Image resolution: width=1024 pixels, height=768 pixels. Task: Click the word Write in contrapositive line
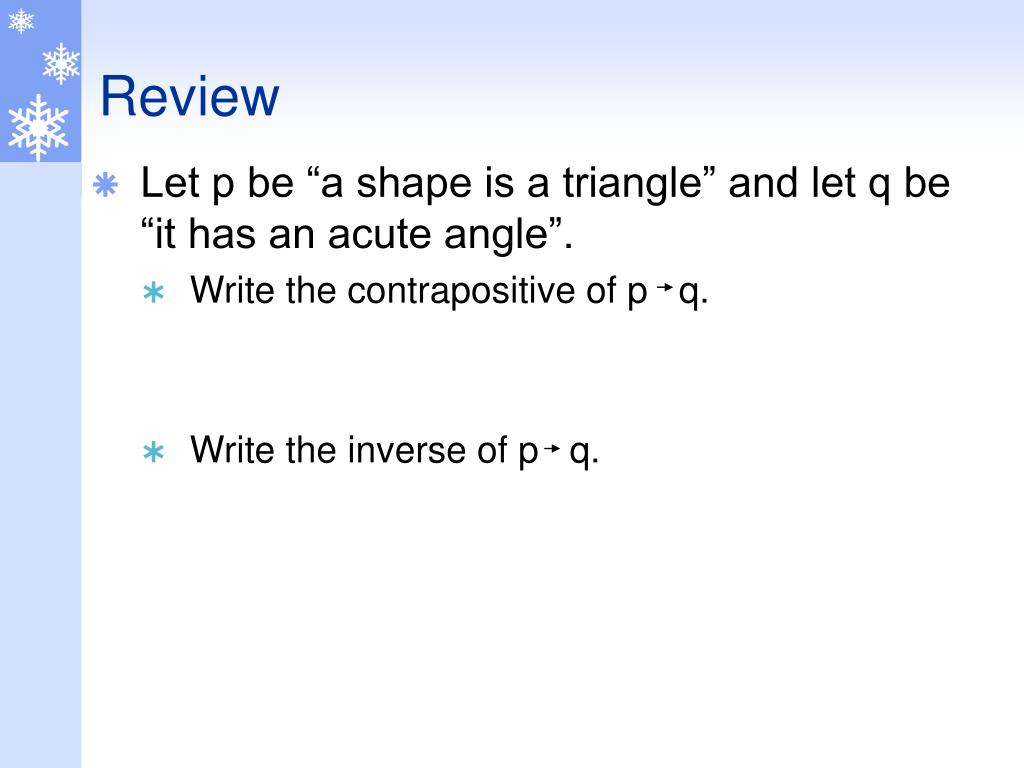point(232,289)
